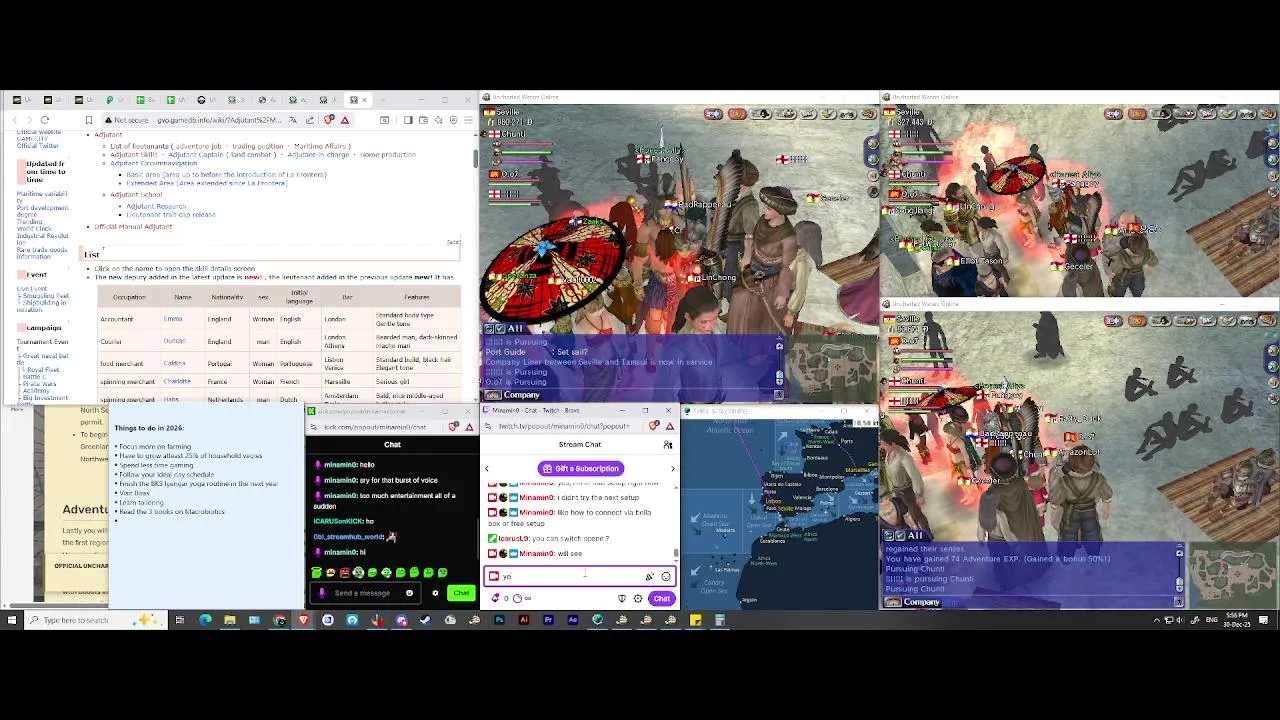This screenshot has width=1280, height=720.
Task: Open Adjutant Circumnavigation link
Action: 154,163
